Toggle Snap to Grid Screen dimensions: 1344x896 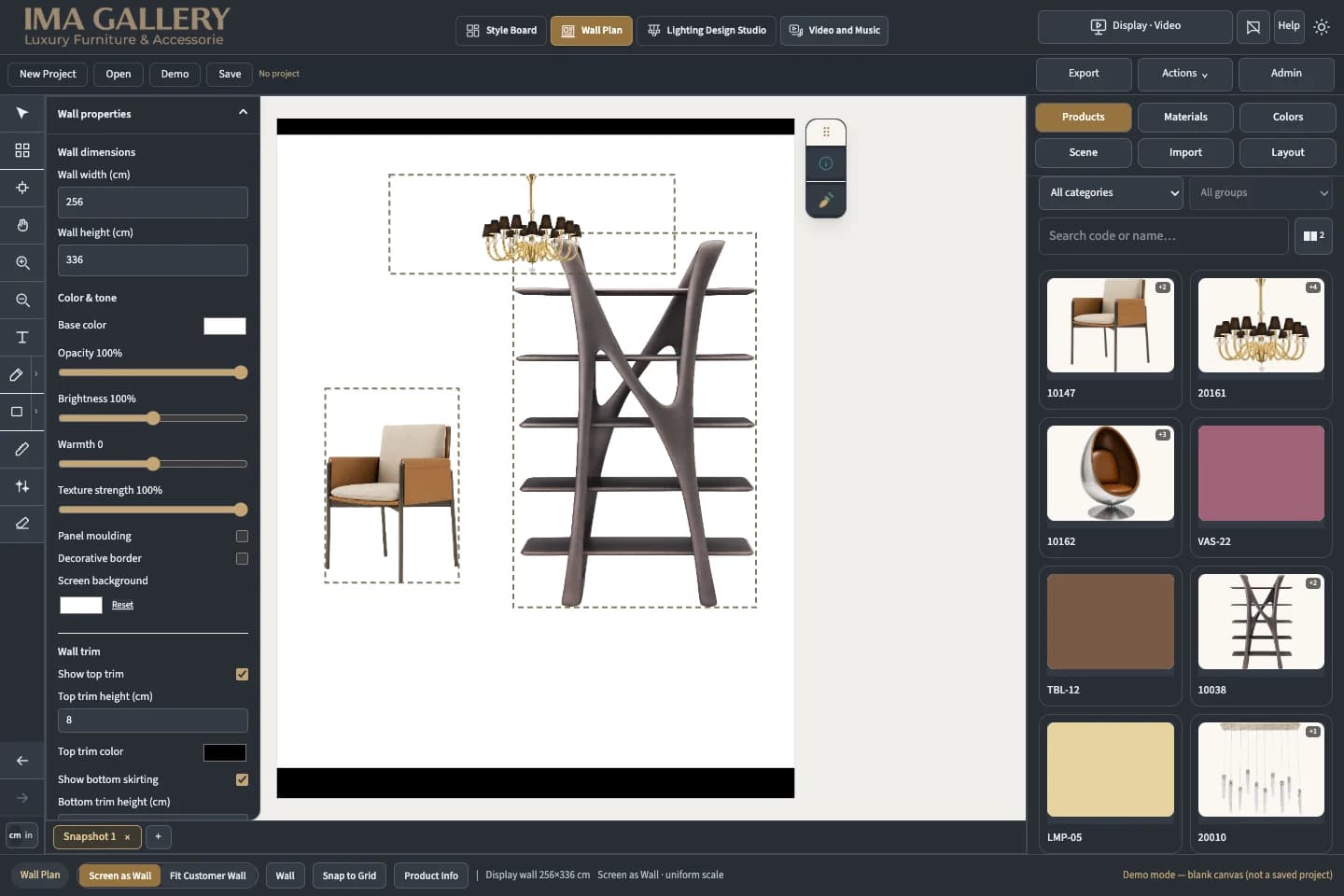click(349, 875)
